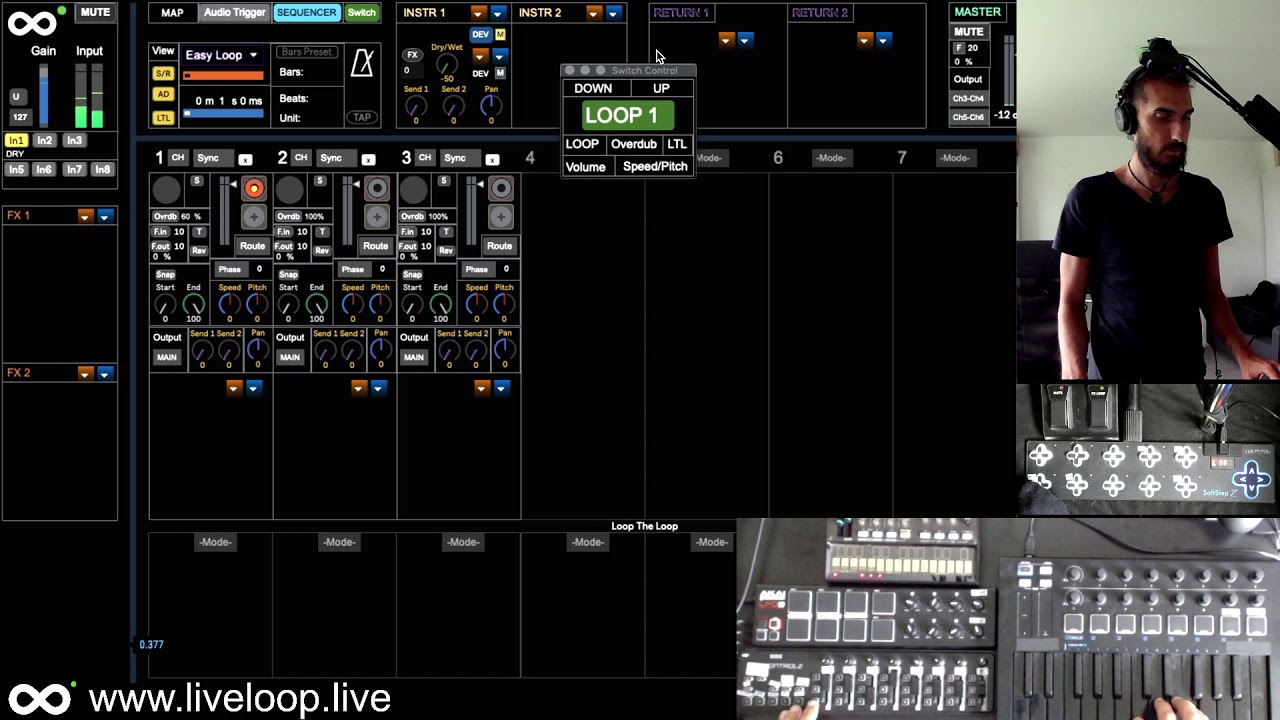
Task: Toggle the MASTER MUTE button
Action: [968, 31]
